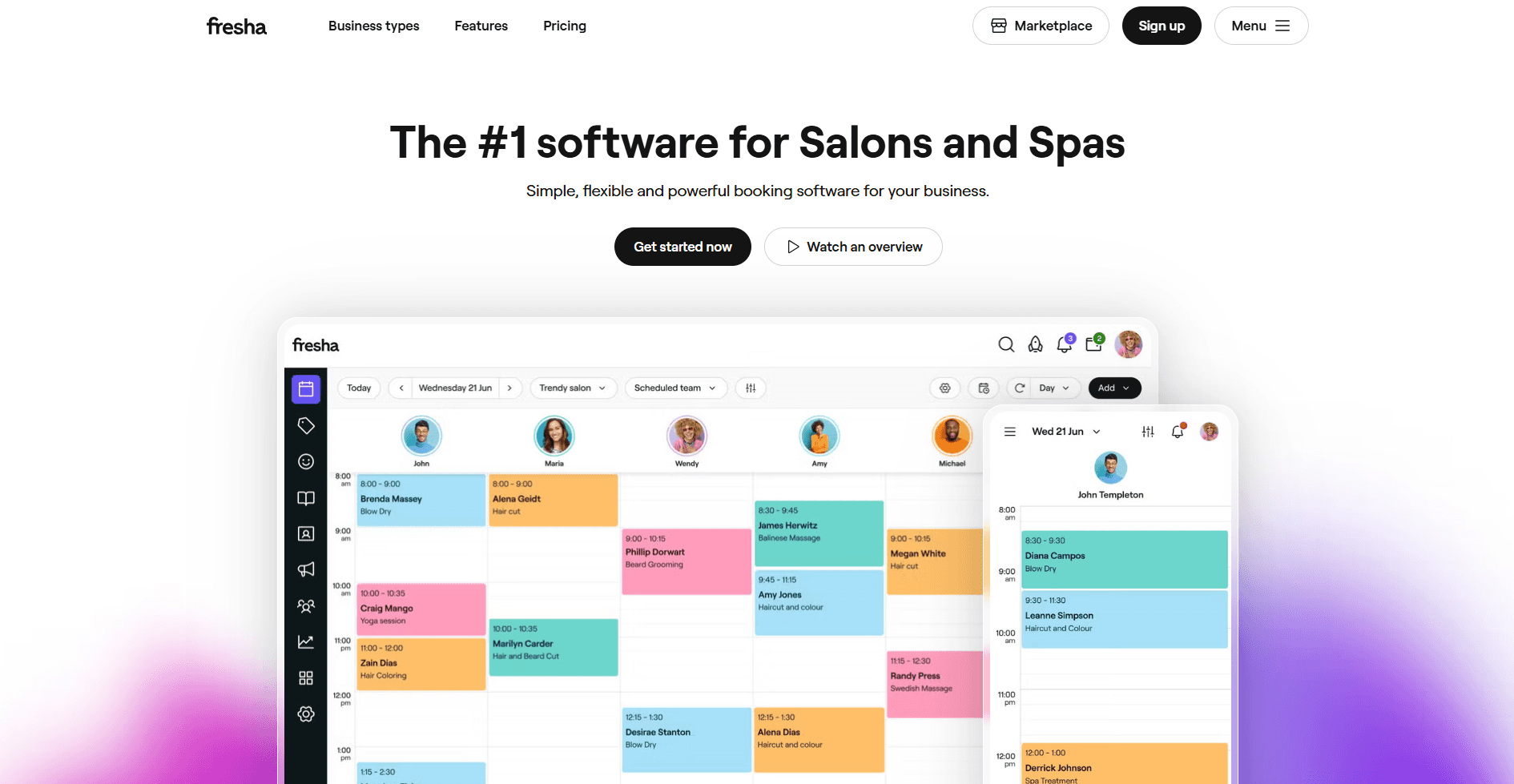Viewport: 1514px width, 784px height.
Task: Open the team members icon in sidebar
Action: coord(306,606)
